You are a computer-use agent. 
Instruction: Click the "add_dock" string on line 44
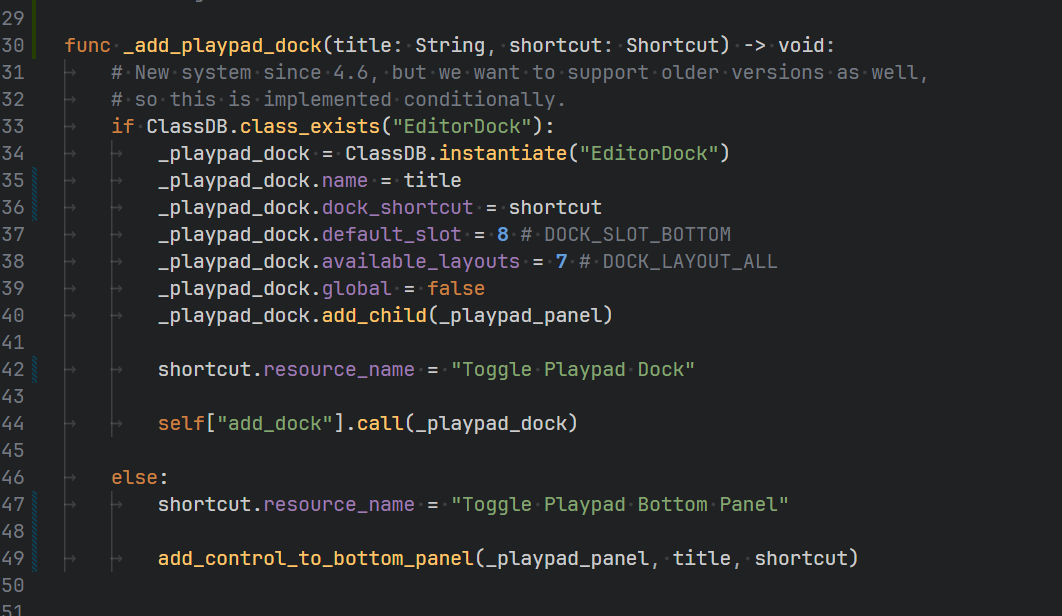coord(279,423)
